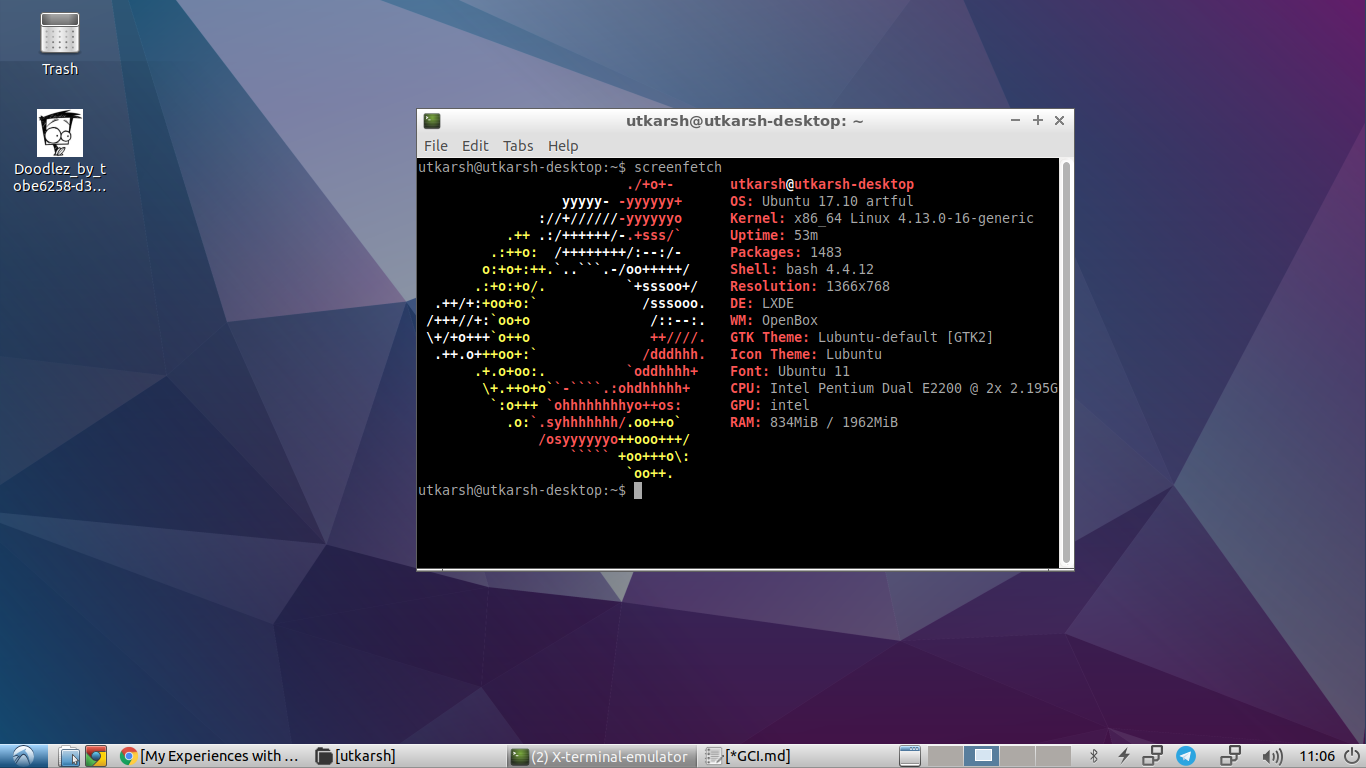
Task: Click the terminal icon in the window title bar
Action: [431, 120]
